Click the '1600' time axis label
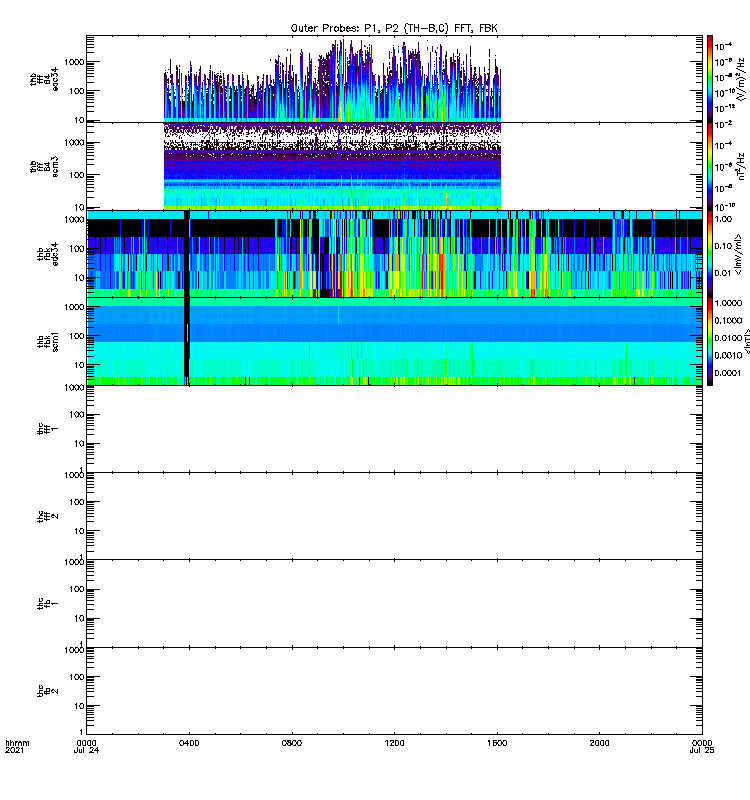The image size is (750, 800). point(497,743)
